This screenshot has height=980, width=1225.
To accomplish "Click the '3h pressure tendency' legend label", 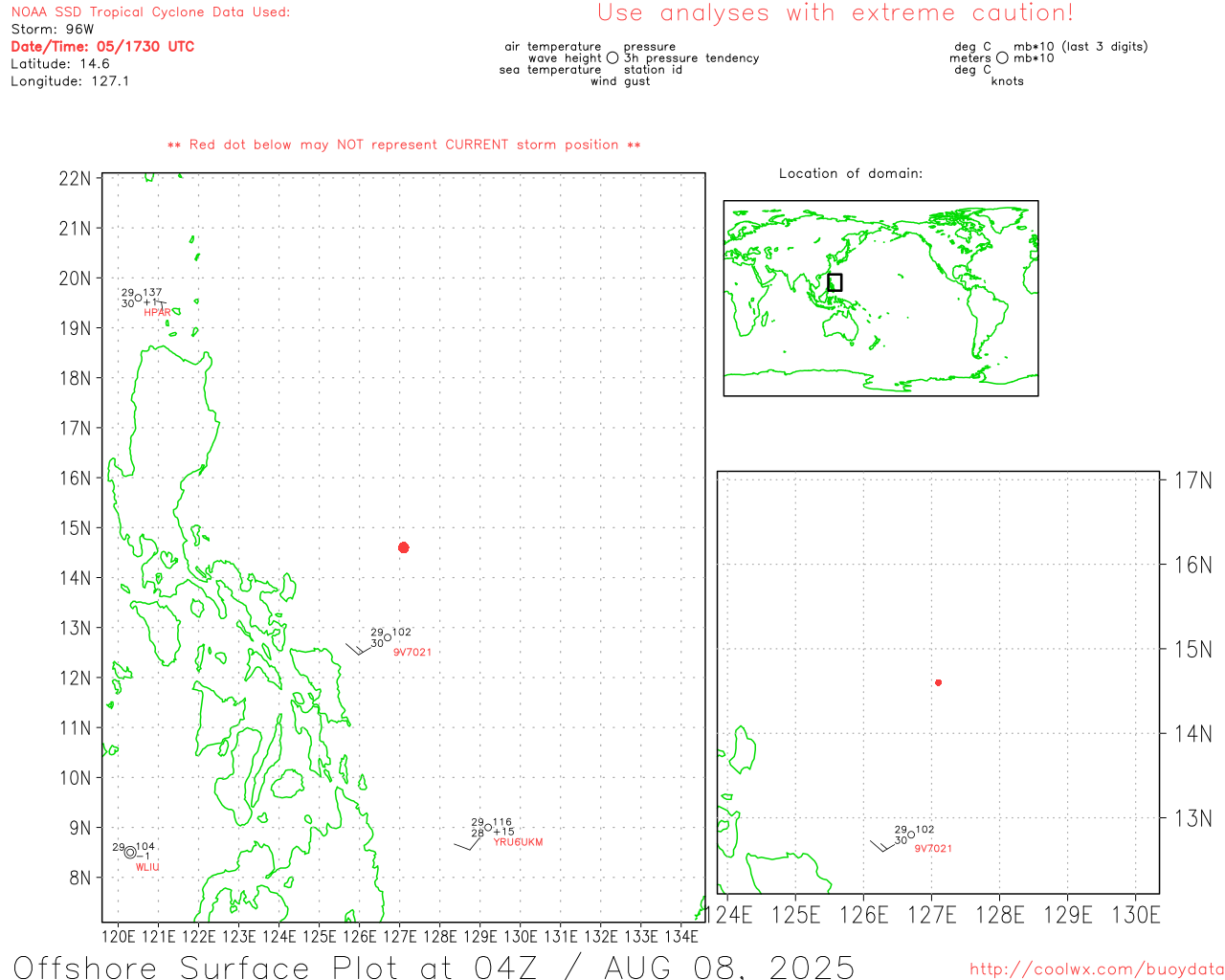I will (692, 58).
